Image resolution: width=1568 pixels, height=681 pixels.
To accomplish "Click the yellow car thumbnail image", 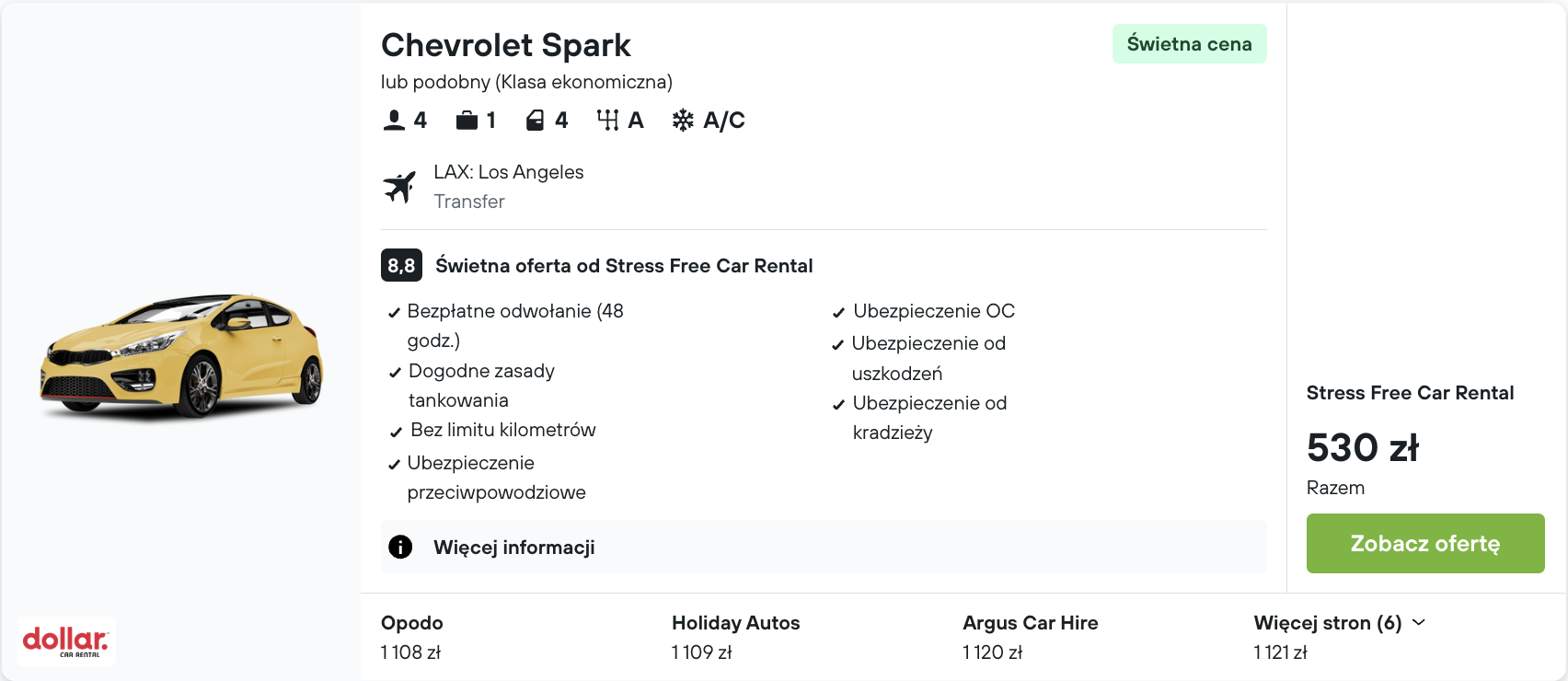I will click(x=181, y=356).
